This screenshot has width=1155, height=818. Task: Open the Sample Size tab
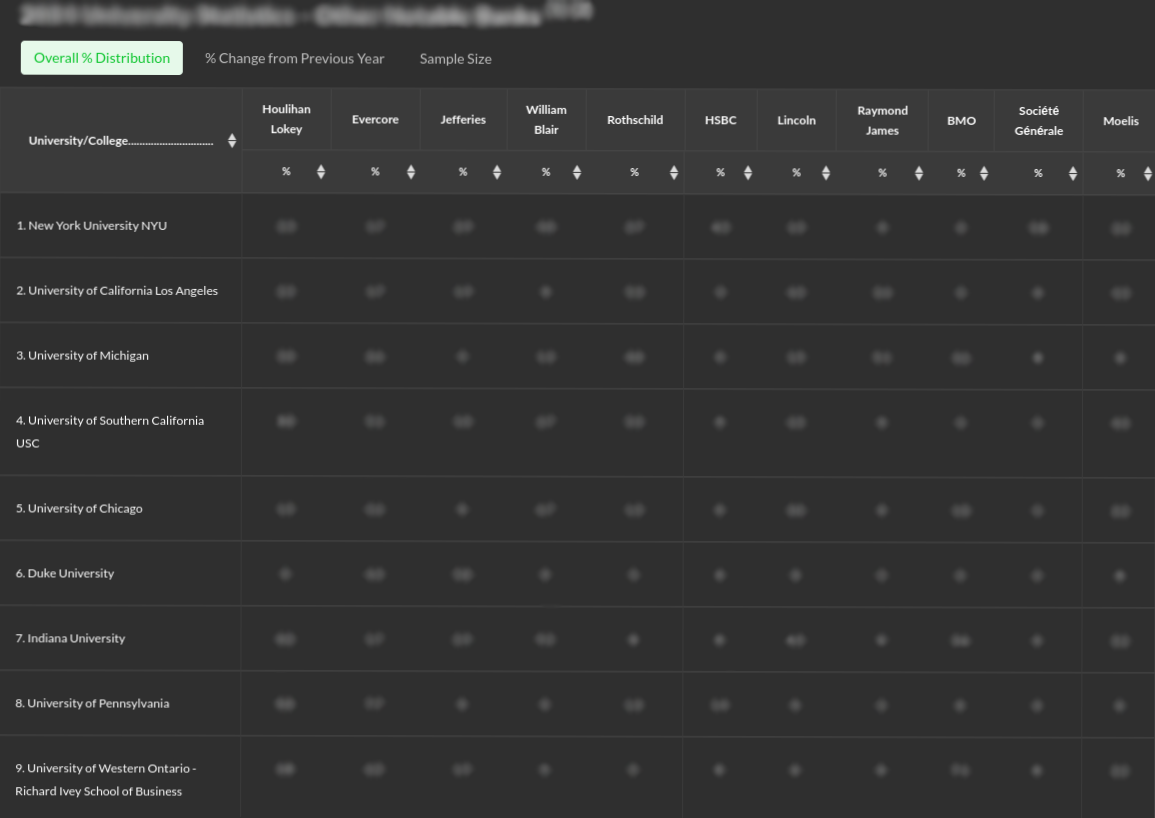455,59
